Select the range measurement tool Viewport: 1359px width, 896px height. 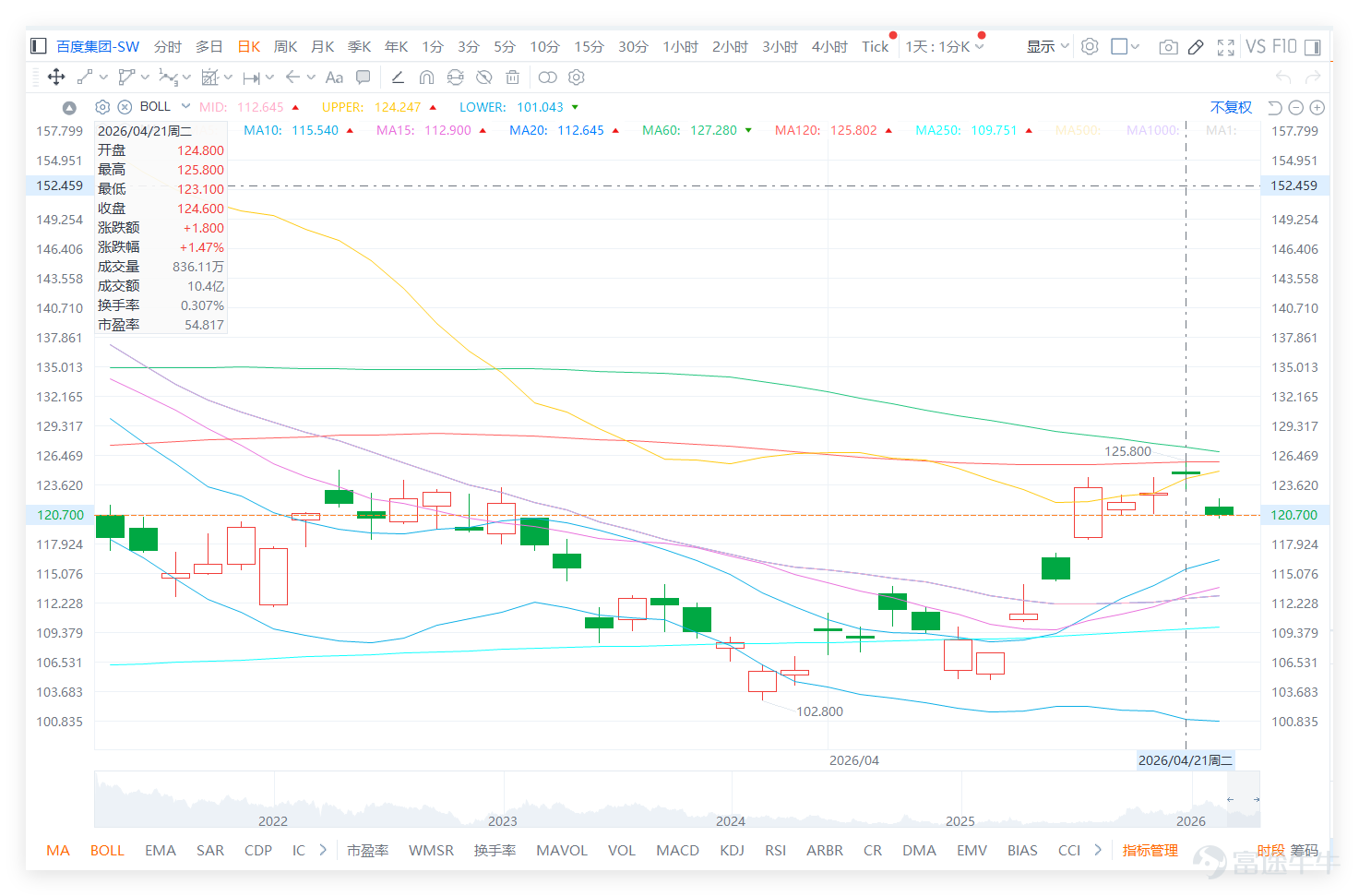[251, 78]
